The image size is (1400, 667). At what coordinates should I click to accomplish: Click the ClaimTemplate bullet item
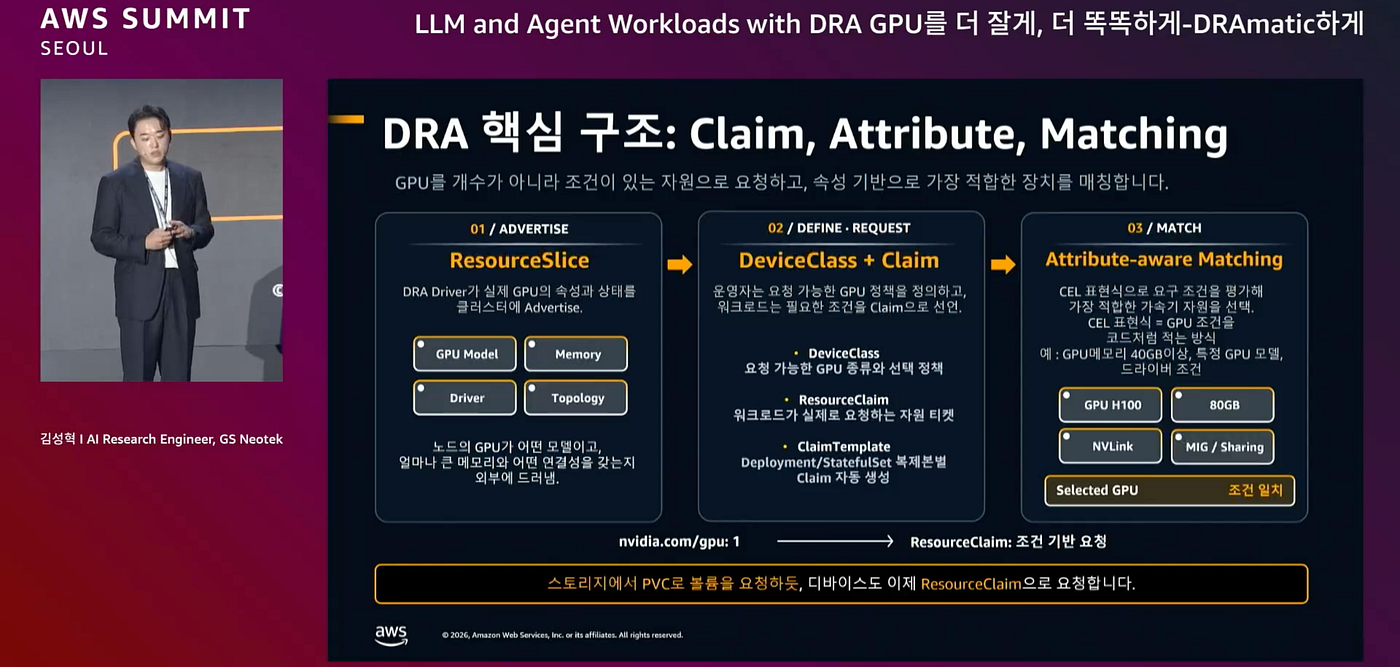843,462
